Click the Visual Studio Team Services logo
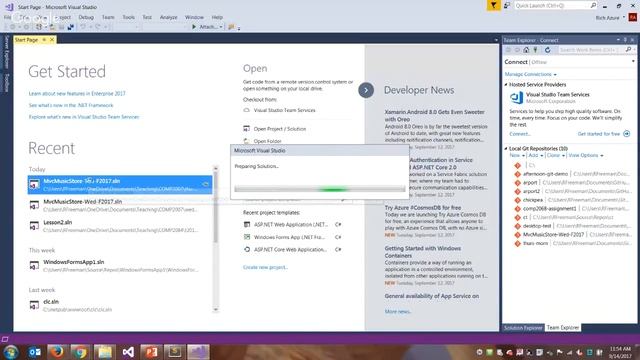The image size is (640, 360). [x=516, y=98]
